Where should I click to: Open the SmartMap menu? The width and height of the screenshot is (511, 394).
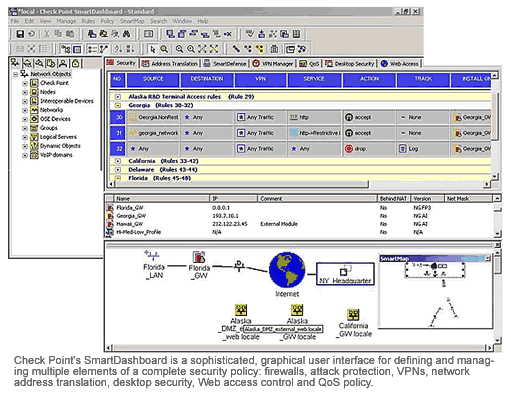(x=132, y=21)
